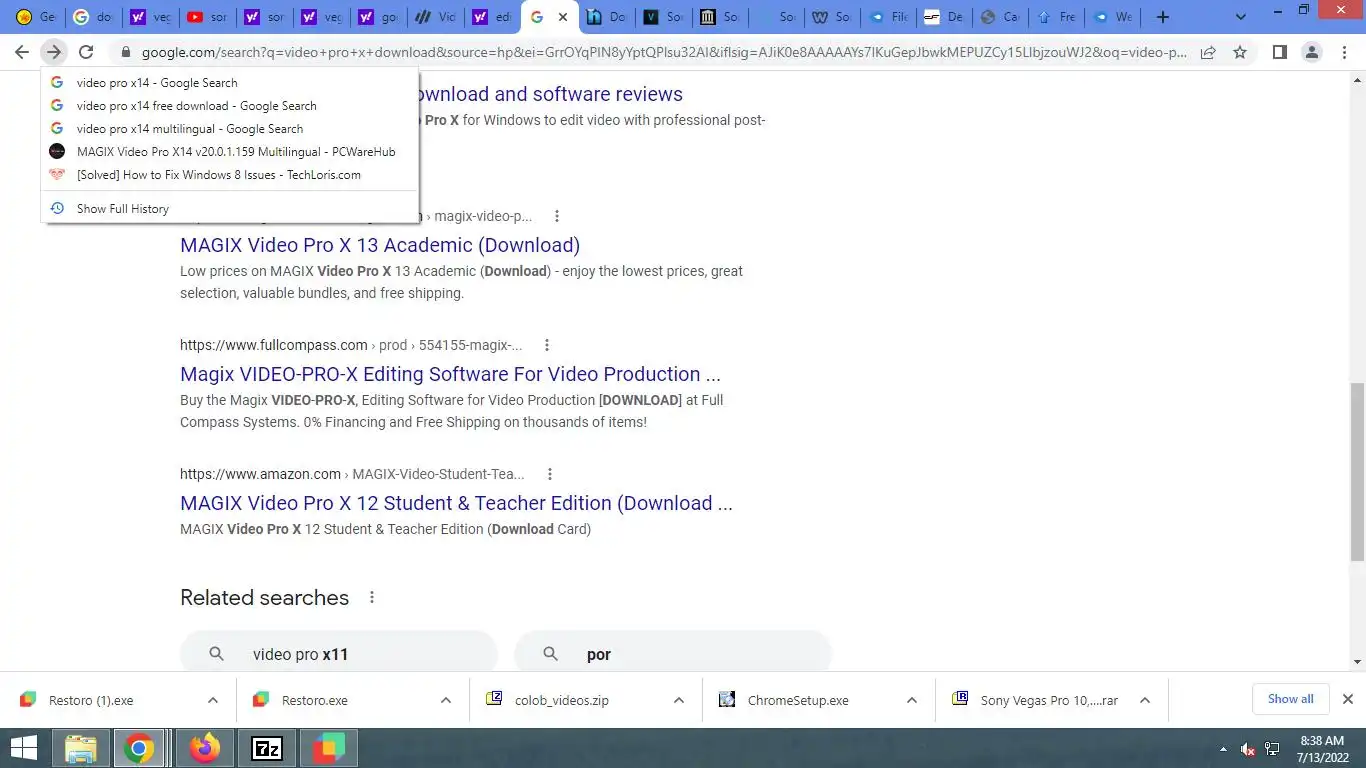Switch to the tab labeled 'Fre'
1366x768 pixels.
point(1057,17)
